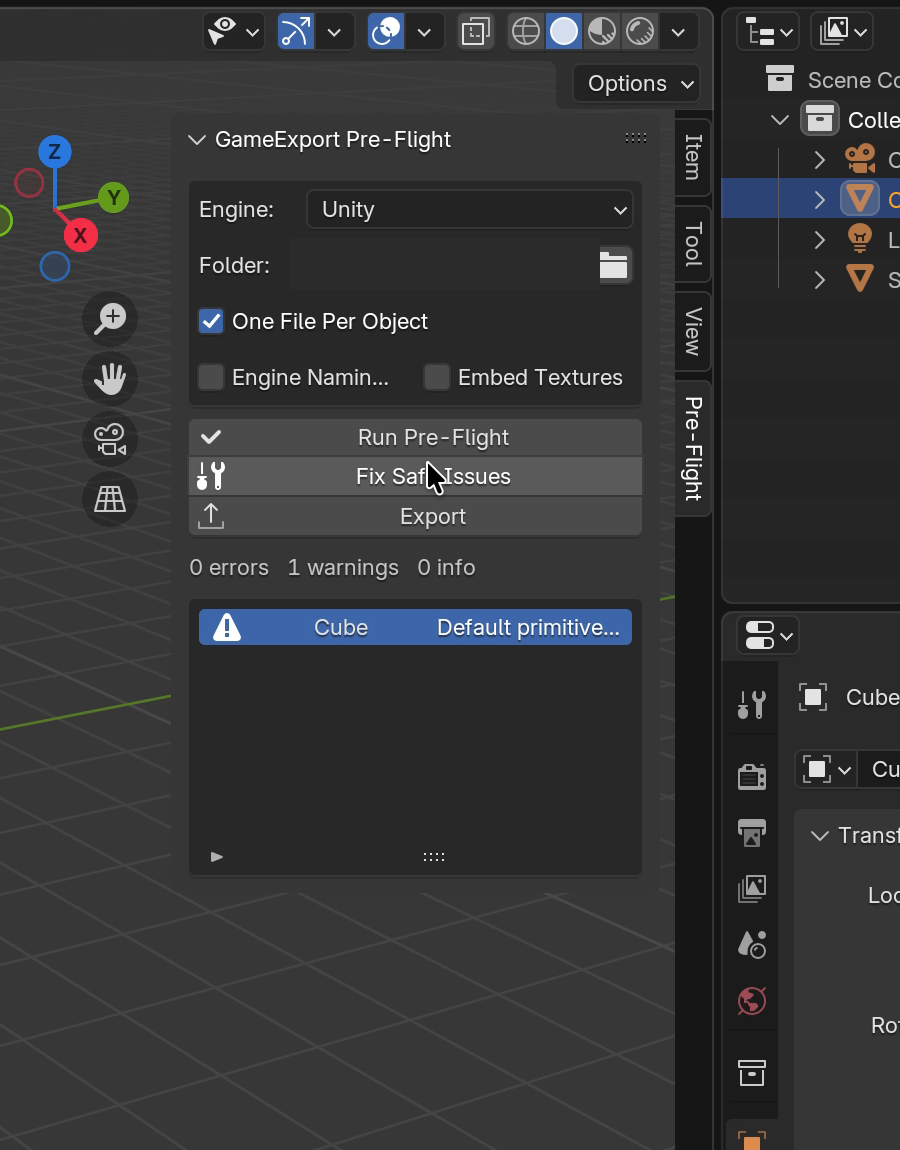Select Scene Collection in the Outliner
Image resolution: width=900 pixels, height=1150 pixels.
pyautogui.click(x=853, y=79)
